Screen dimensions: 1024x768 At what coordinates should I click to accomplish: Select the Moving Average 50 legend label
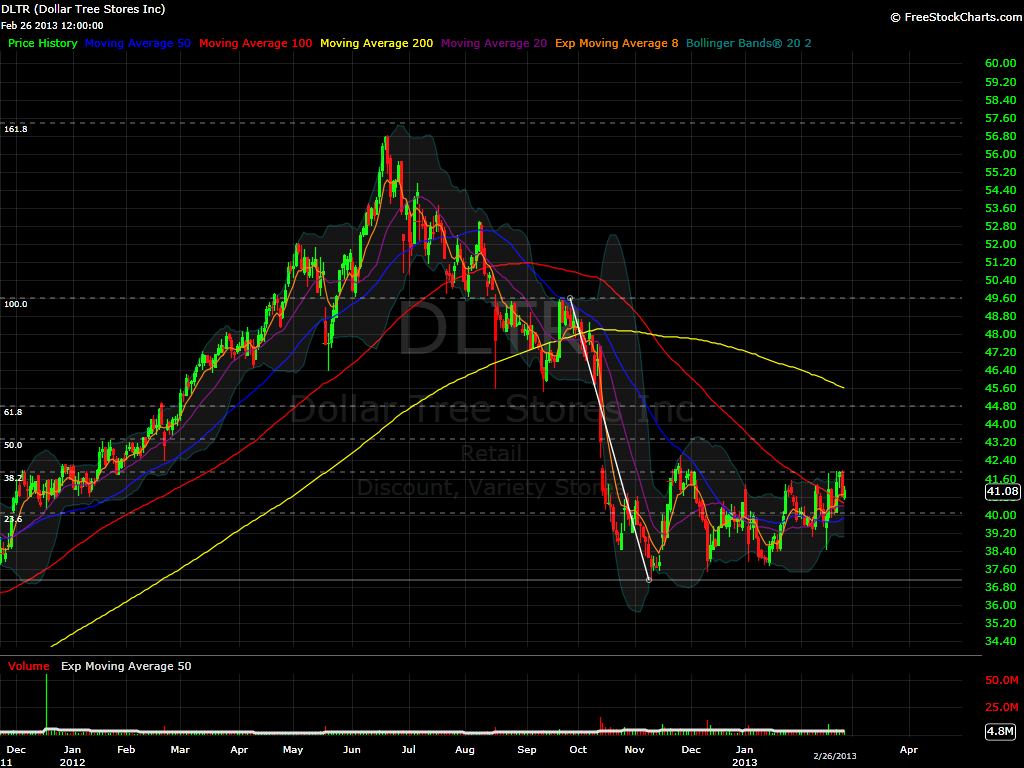pyautogui.click(x=138, y=43)
